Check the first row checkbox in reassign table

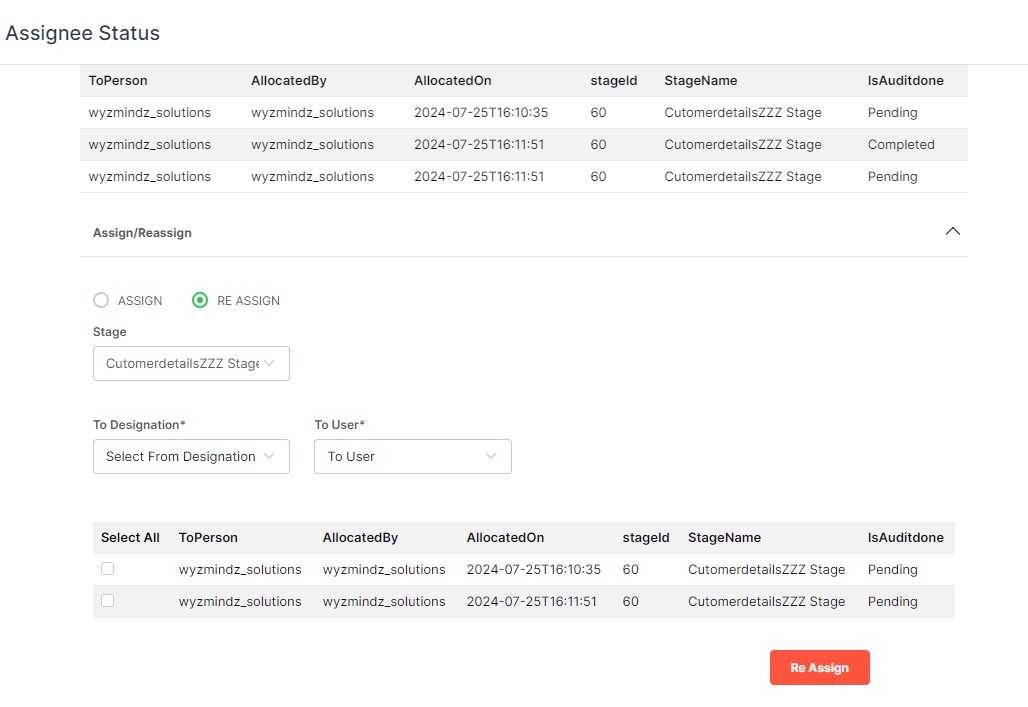click(x=108, y=569)
